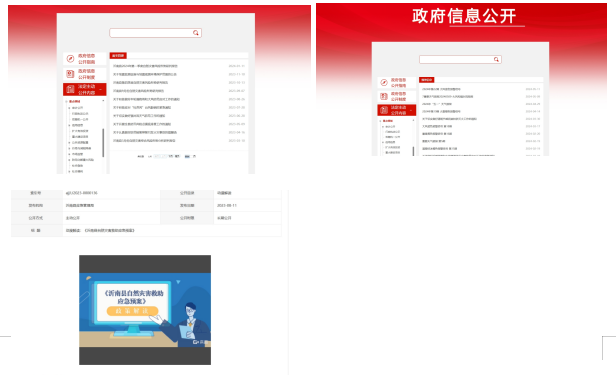616x384 pixels.
Task: Click the red list heading tab in left page
Action: click(x=118, y=56)
